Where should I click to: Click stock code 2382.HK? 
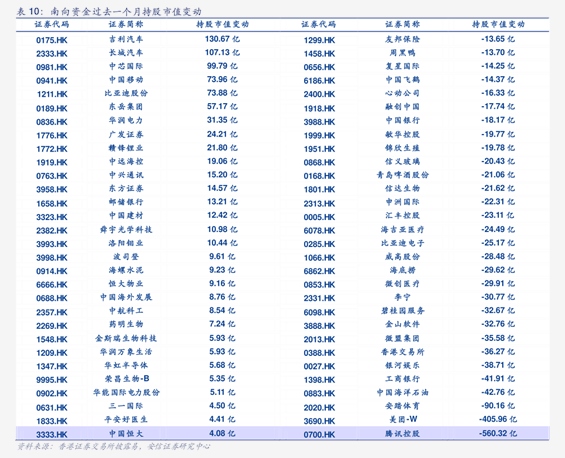tap(52, 231)
